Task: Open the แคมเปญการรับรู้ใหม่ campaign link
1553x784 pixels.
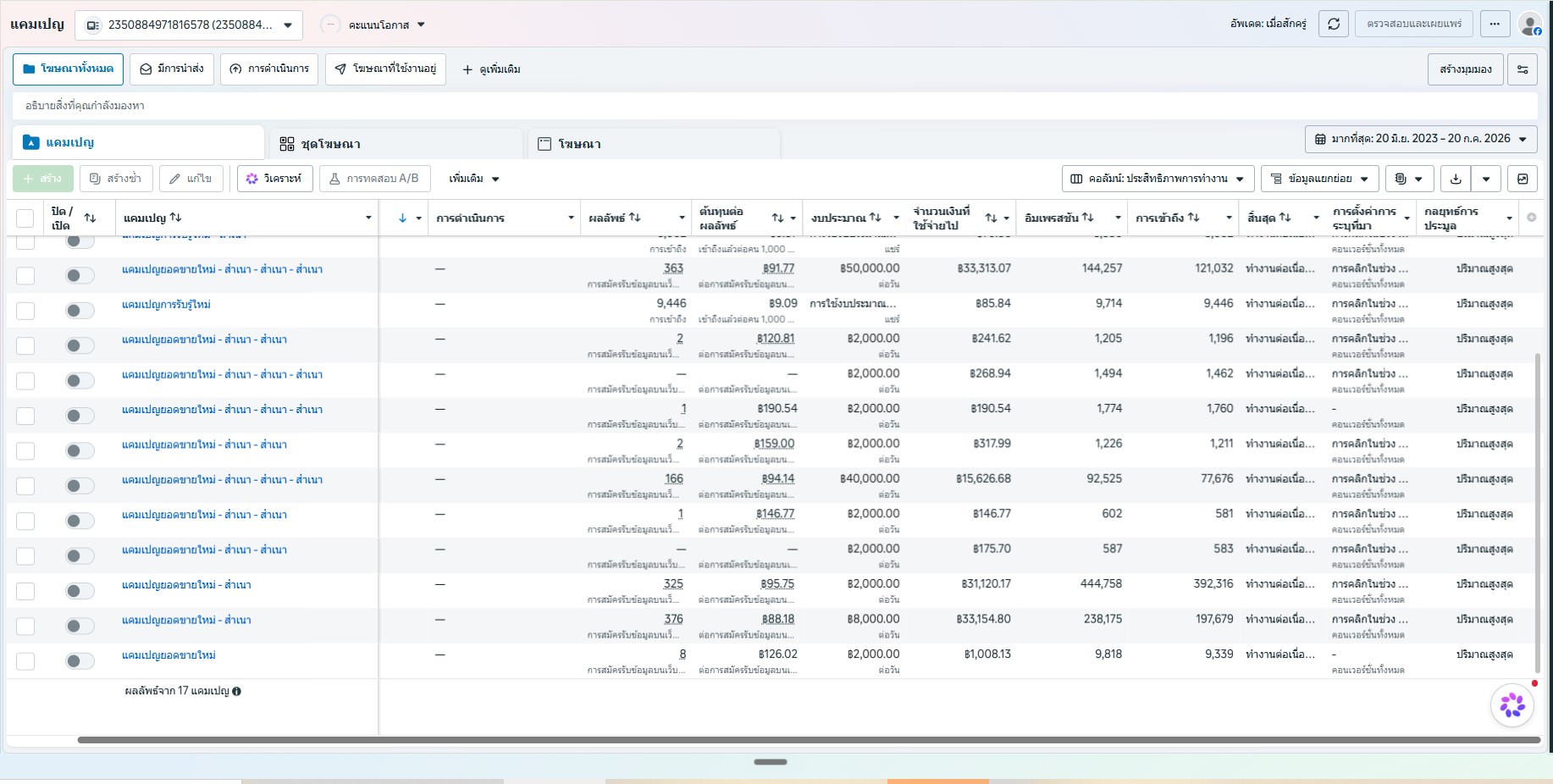Action: coord(166,305)
